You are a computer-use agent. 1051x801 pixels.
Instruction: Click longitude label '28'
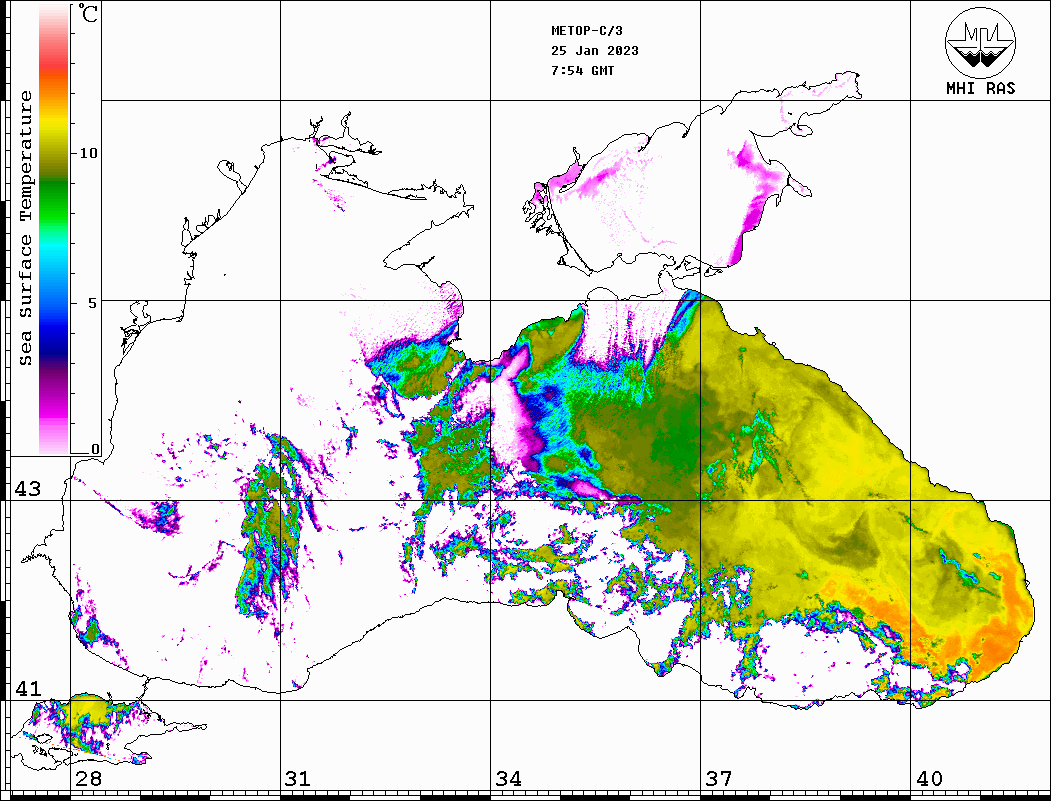click(x=88, y=779)
